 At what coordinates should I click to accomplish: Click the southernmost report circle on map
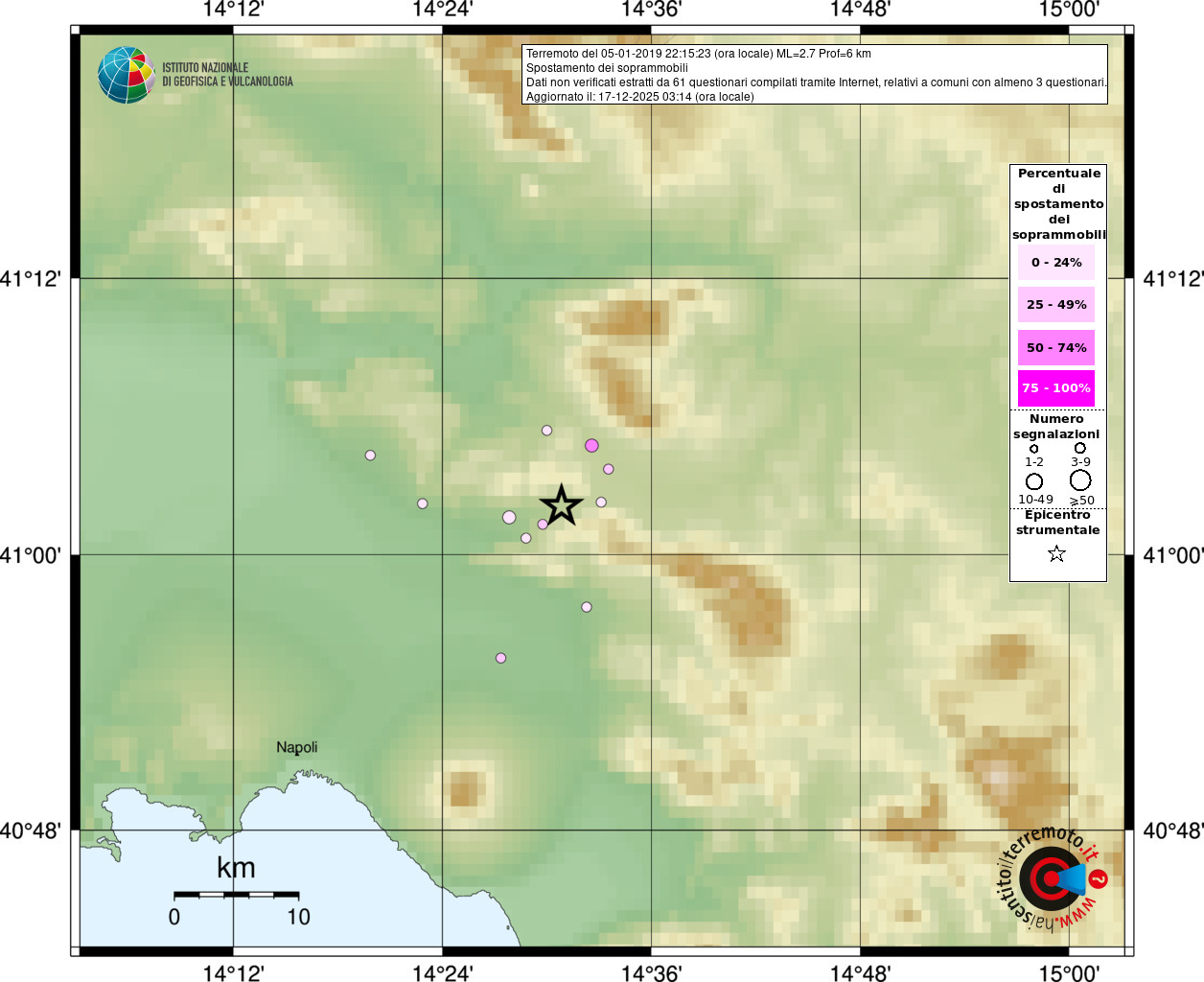(500, 658)
